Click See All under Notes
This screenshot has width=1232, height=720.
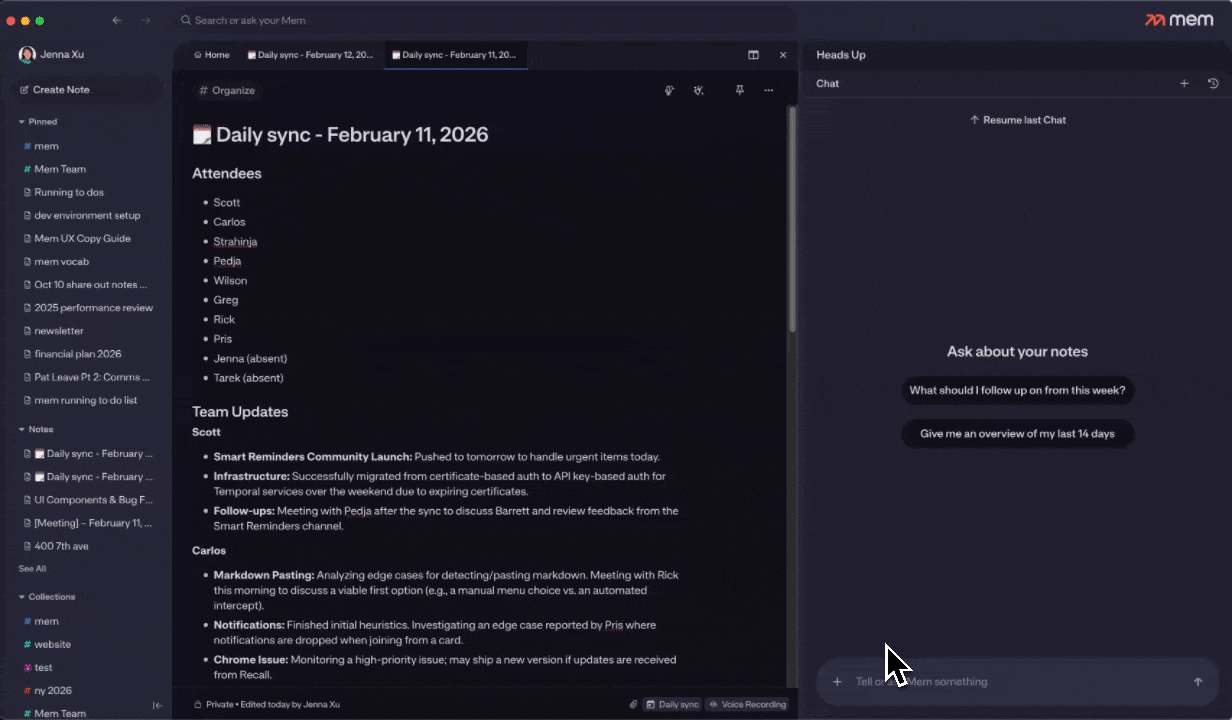[x=32, y=569]
